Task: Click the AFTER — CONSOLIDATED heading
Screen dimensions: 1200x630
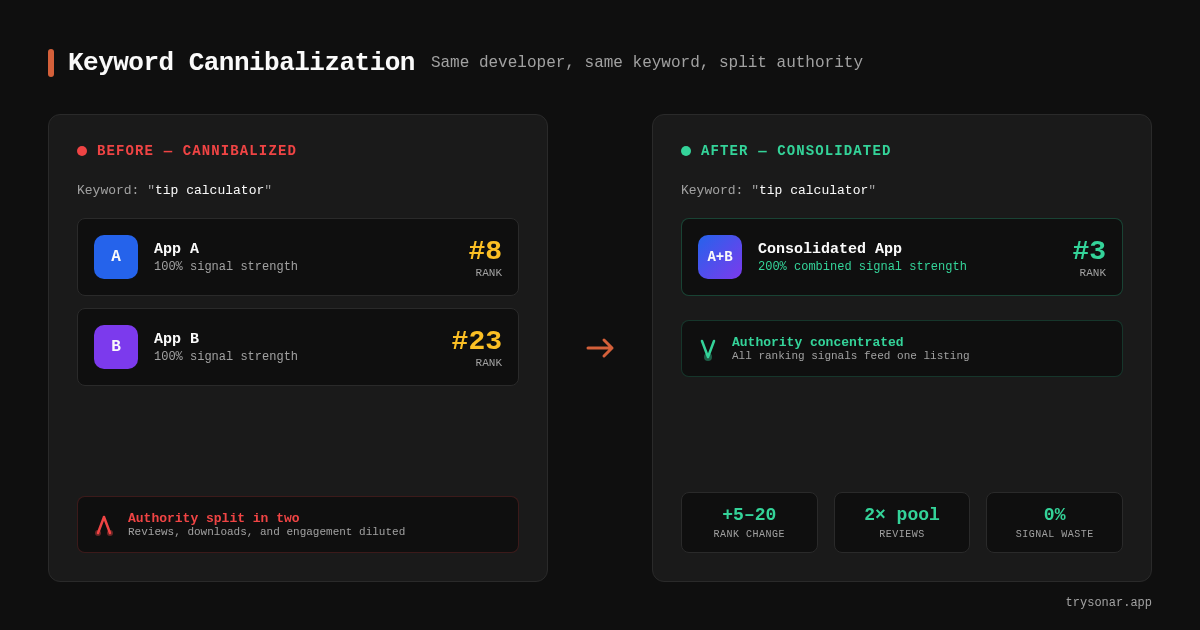Action: pyautogui.click(x=796, y=151)
